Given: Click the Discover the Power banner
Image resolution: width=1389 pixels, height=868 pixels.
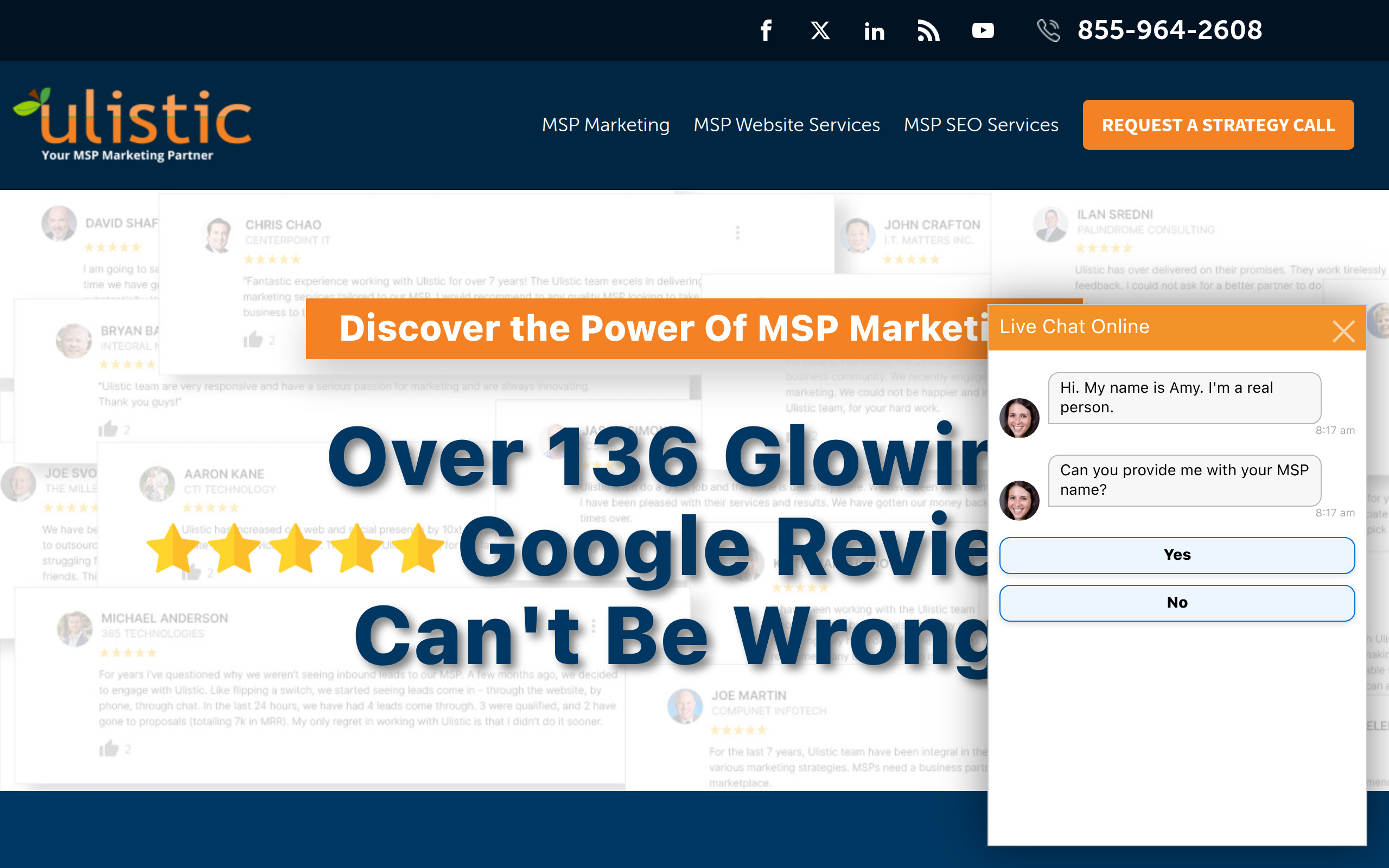Looking at the screenshot, I should pos(646,328).
